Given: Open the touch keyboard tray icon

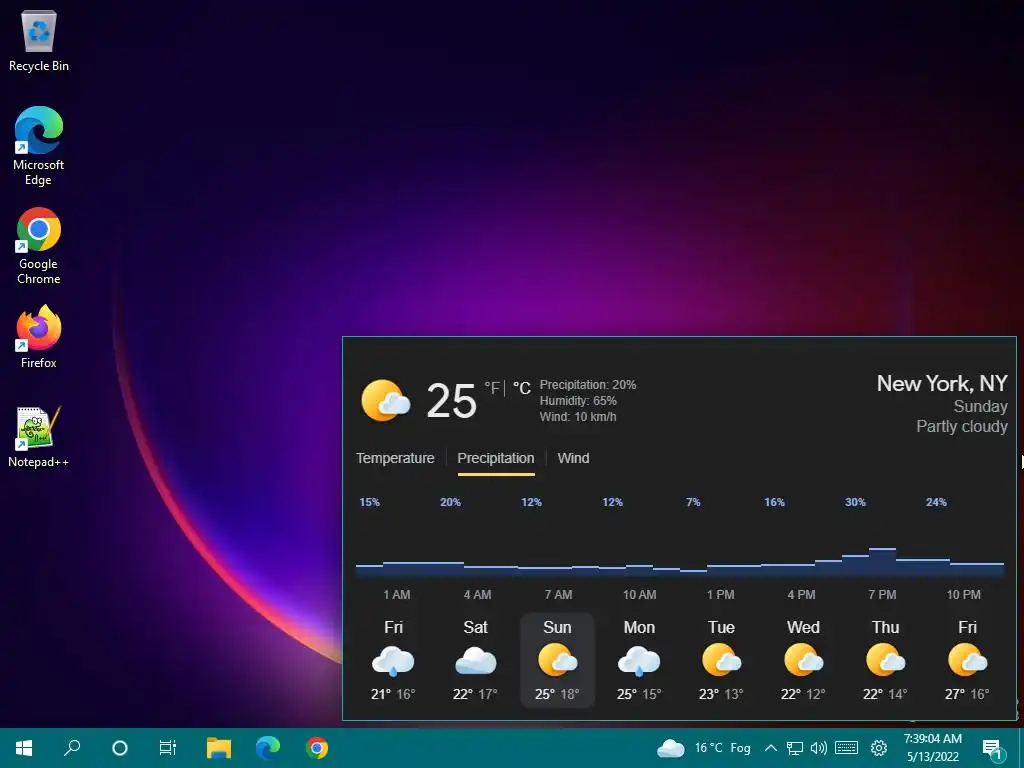Looking at the screenshot, I should [x=846, y=748].
